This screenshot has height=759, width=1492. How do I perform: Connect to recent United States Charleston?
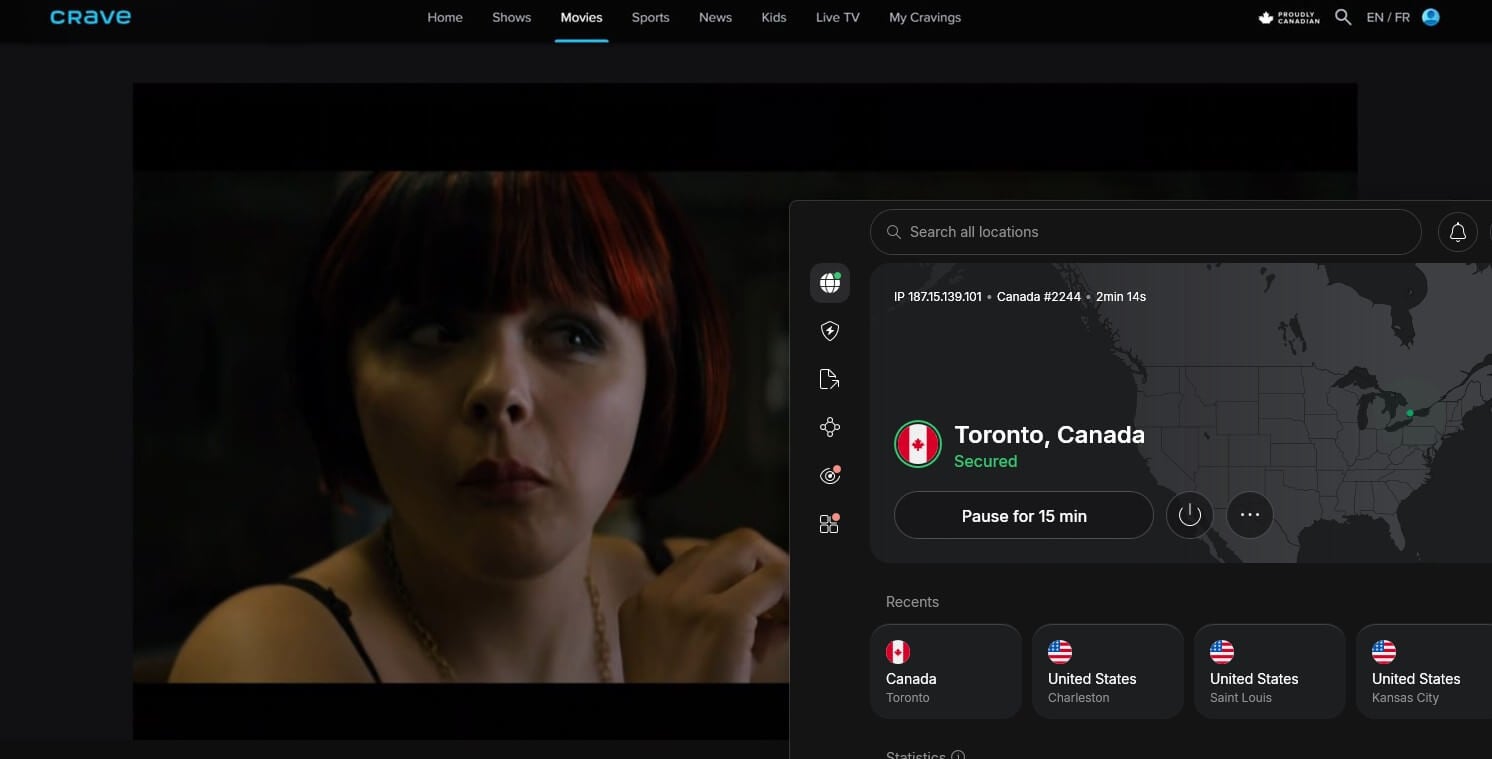click(x=1107, y=671)
